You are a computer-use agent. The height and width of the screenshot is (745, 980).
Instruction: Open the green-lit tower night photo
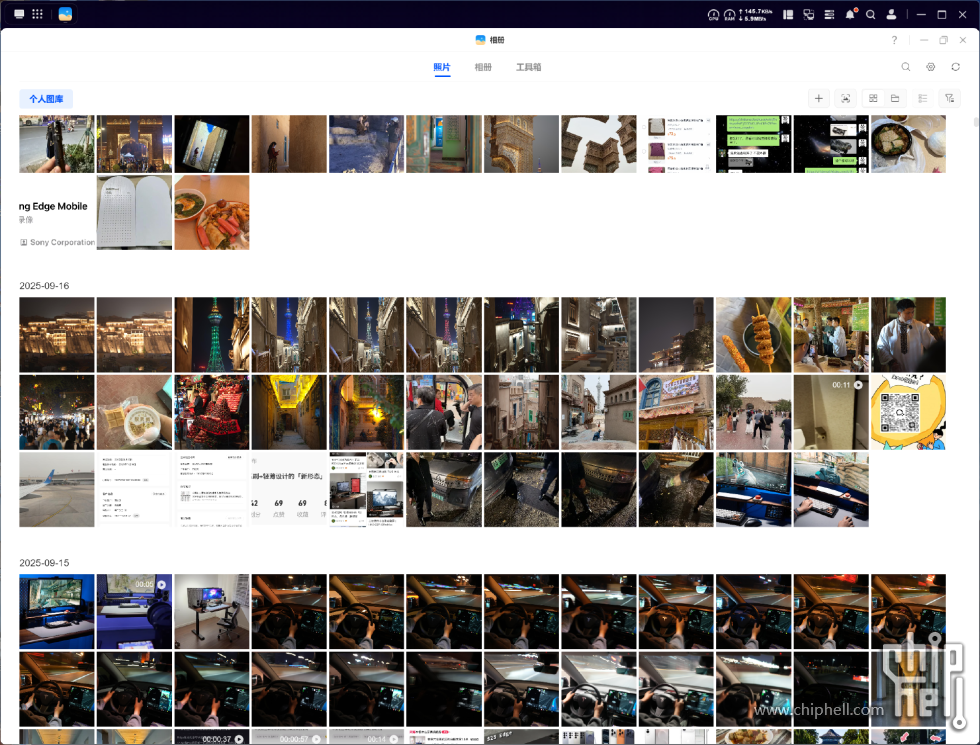point(212,335)
